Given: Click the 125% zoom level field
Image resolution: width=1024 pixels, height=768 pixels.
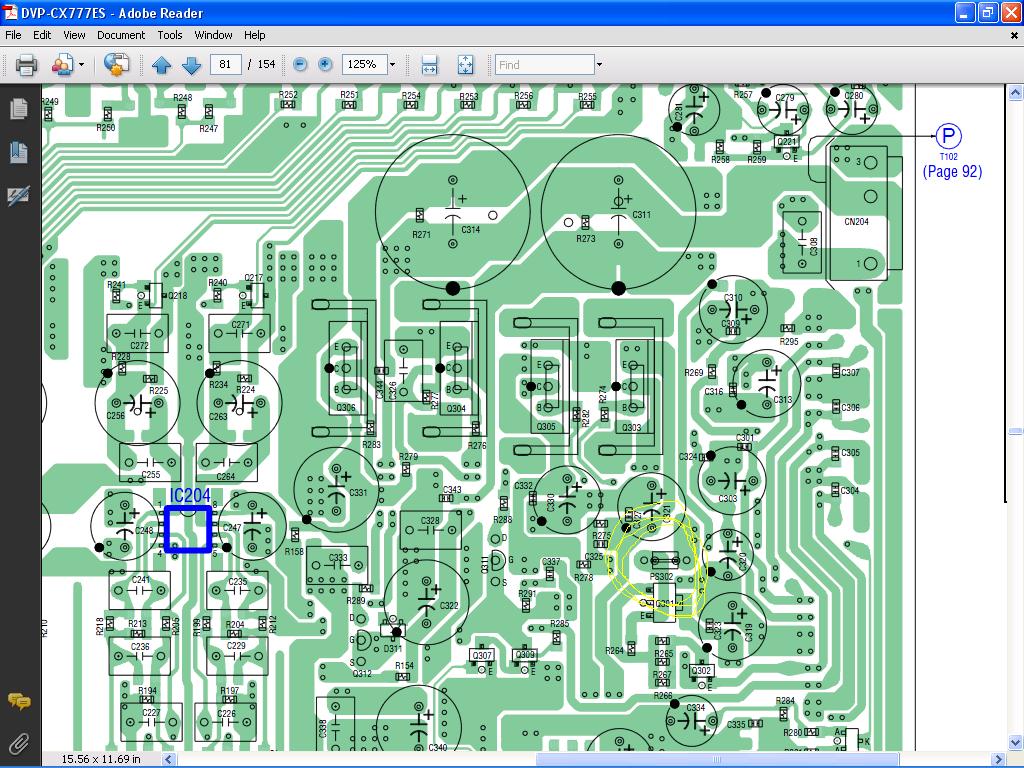Looking at the screenshot, I should [x=364, y=64].
